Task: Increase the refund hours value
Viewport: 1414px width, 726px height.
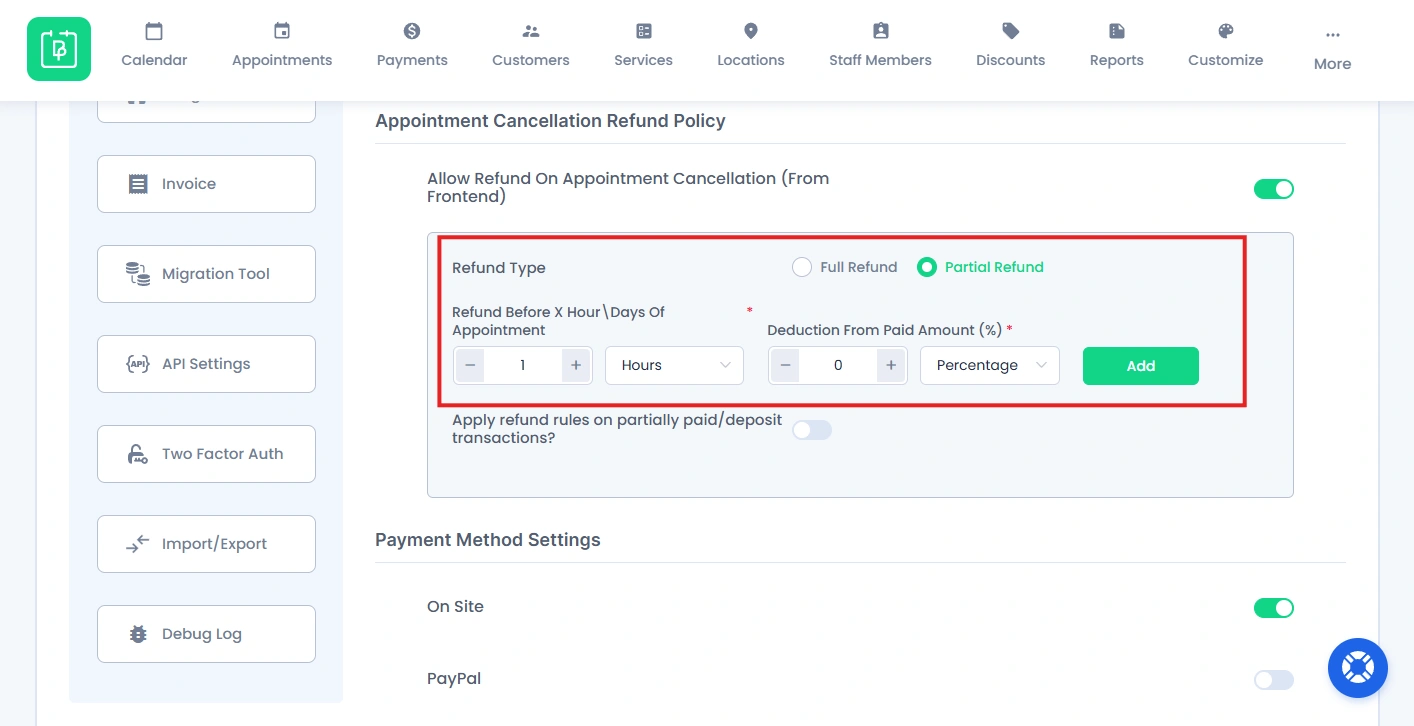Action: point(576,365)
